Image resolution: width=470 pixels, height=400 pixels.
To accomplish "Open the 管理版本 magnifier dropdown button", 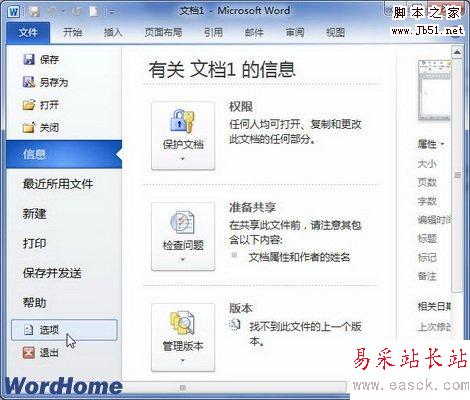I will tap(183, 337).
